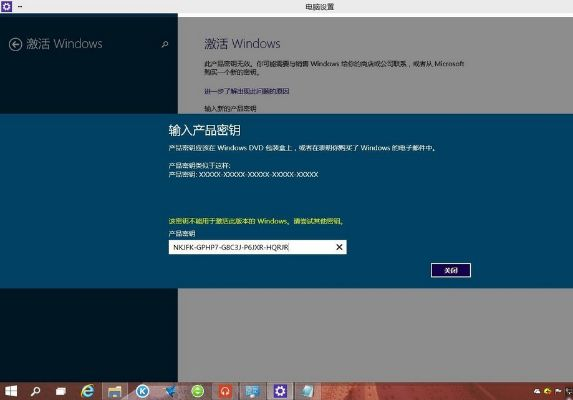573x400 pixels.
Task: Click the PC settings gear icon in the title bar
Action: pyautogui.click(x=6, y=6)
